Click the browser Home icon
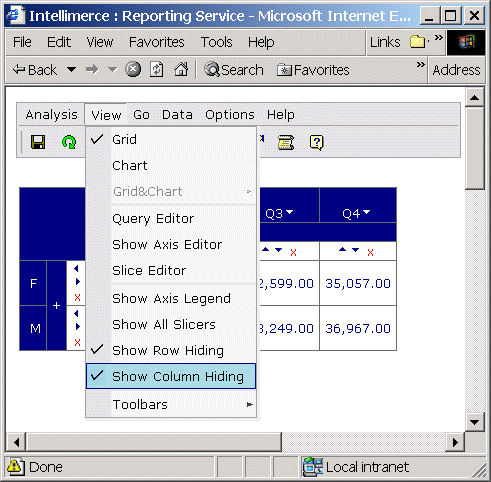Image resolution: width=491 pixels, height=482 pixels. (x=181, y=70)
